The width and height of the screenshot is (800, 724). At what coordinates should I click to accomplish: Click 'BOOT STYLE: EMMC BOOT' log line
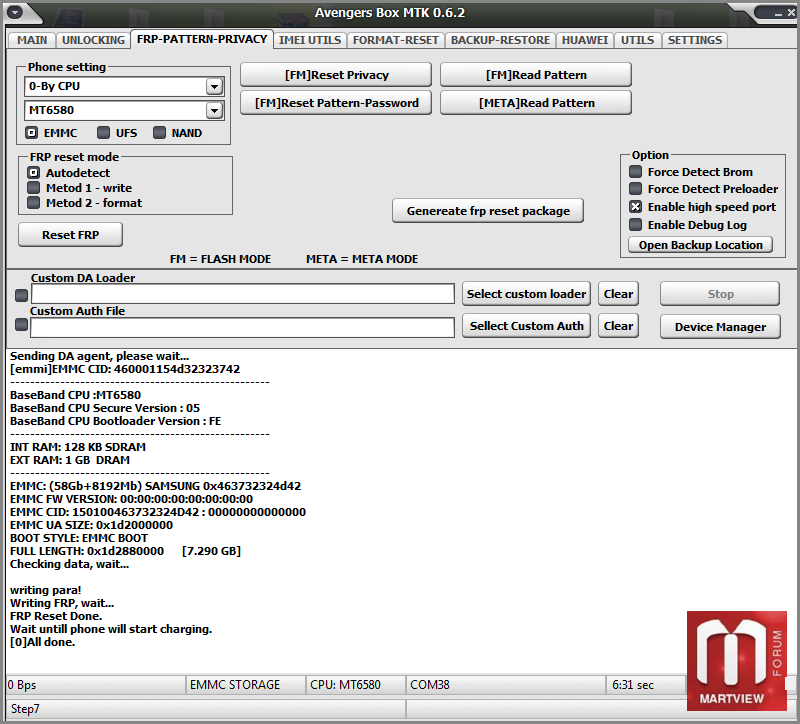79,538
